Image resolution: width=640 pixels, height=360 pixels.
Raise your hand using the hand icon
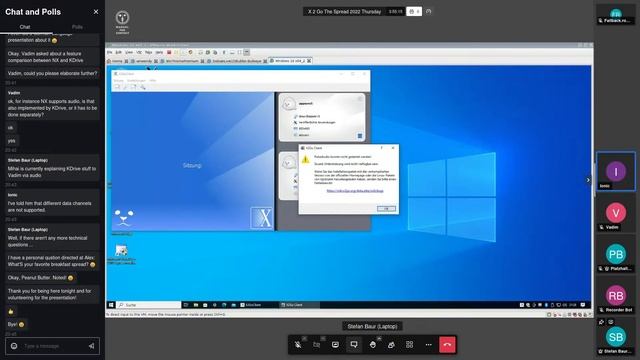pyautogui.click(x=373, y=345)
